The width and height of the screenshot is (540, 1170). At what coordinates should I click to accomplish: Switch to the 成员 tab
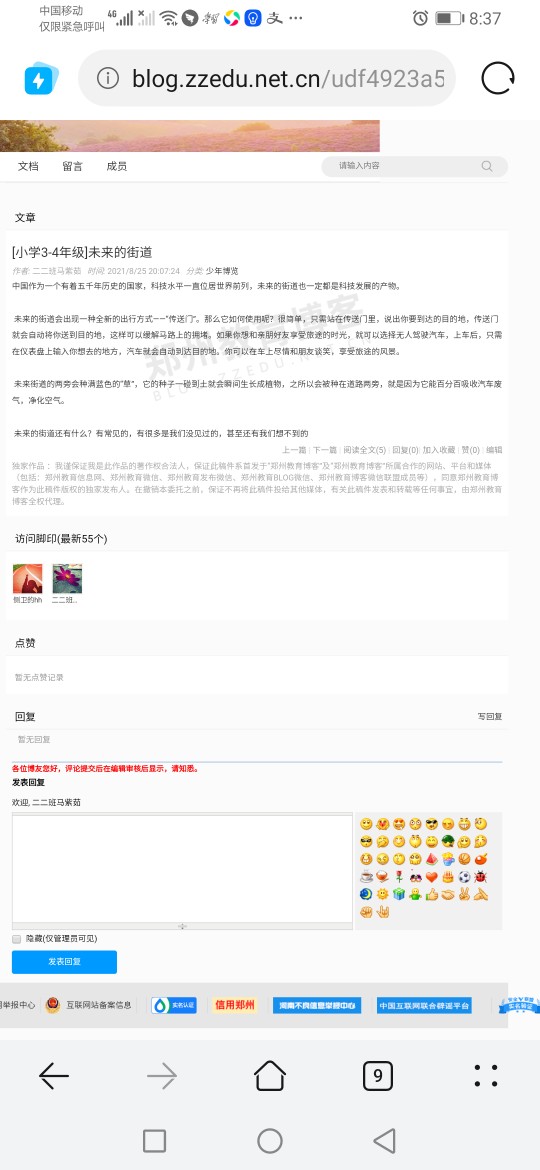click(116, 166)
